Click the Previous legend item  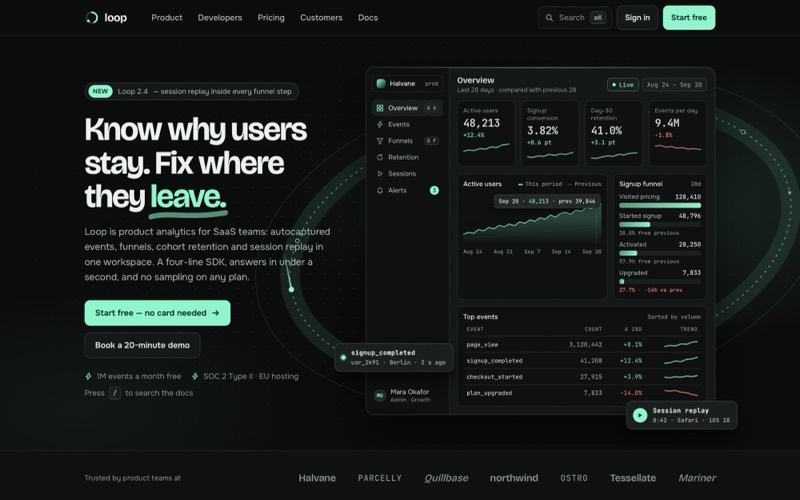pos(585,184)
